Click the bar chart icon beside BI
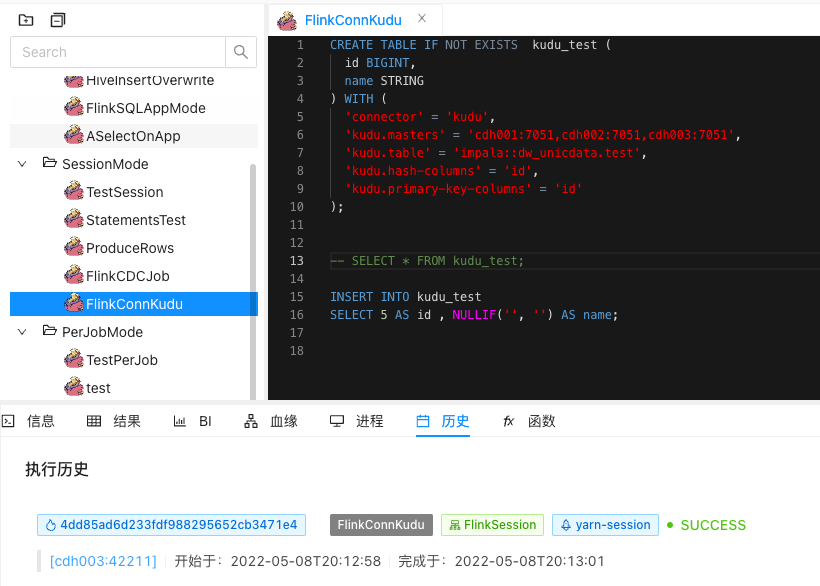 click(179, 421)
